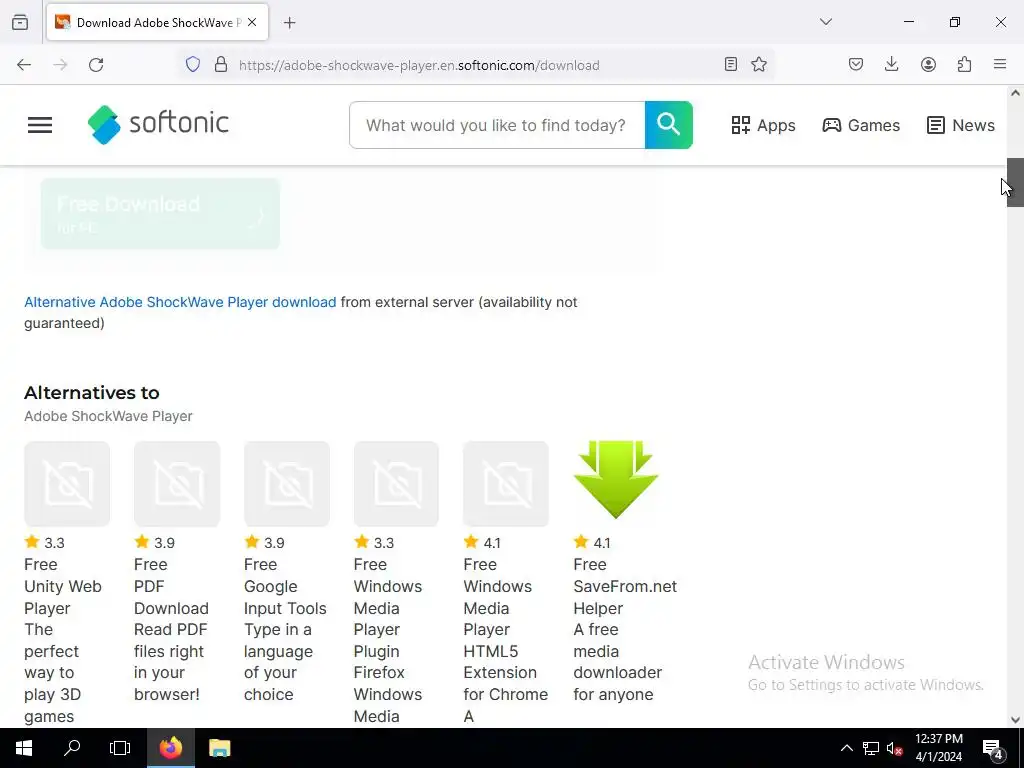Click the SaveFrom.net Helper green arrow icon

click(616, 480)
